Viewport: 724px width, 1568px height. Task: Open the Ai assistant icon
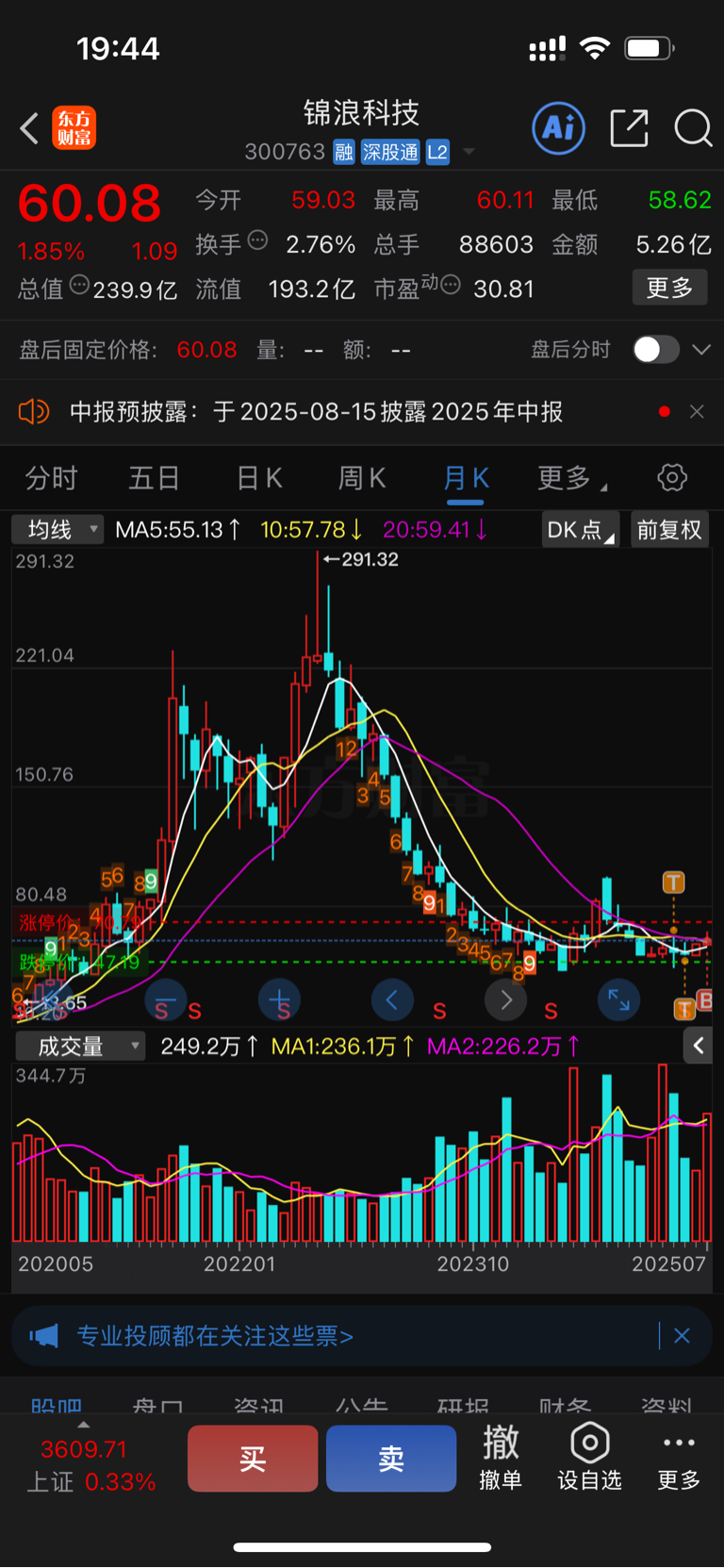(x=559, y=128)
